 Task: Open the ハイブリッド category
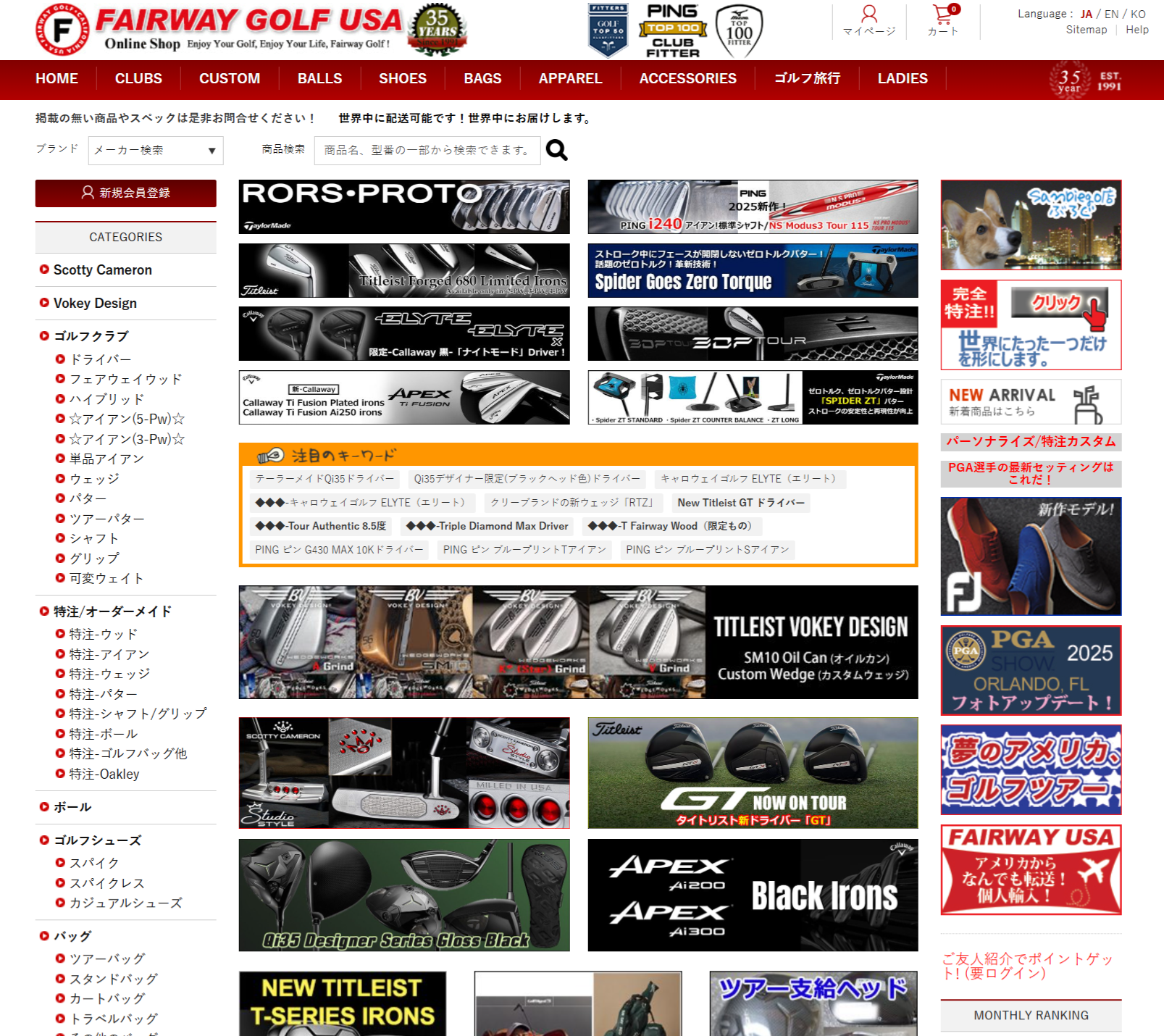coord(106,399)
